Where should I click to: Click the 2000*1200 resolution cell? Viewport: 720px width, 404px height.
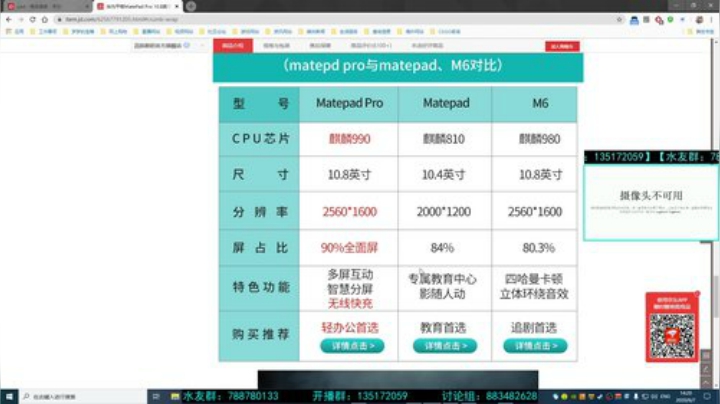pyautogui.click(x=444, y=212)
